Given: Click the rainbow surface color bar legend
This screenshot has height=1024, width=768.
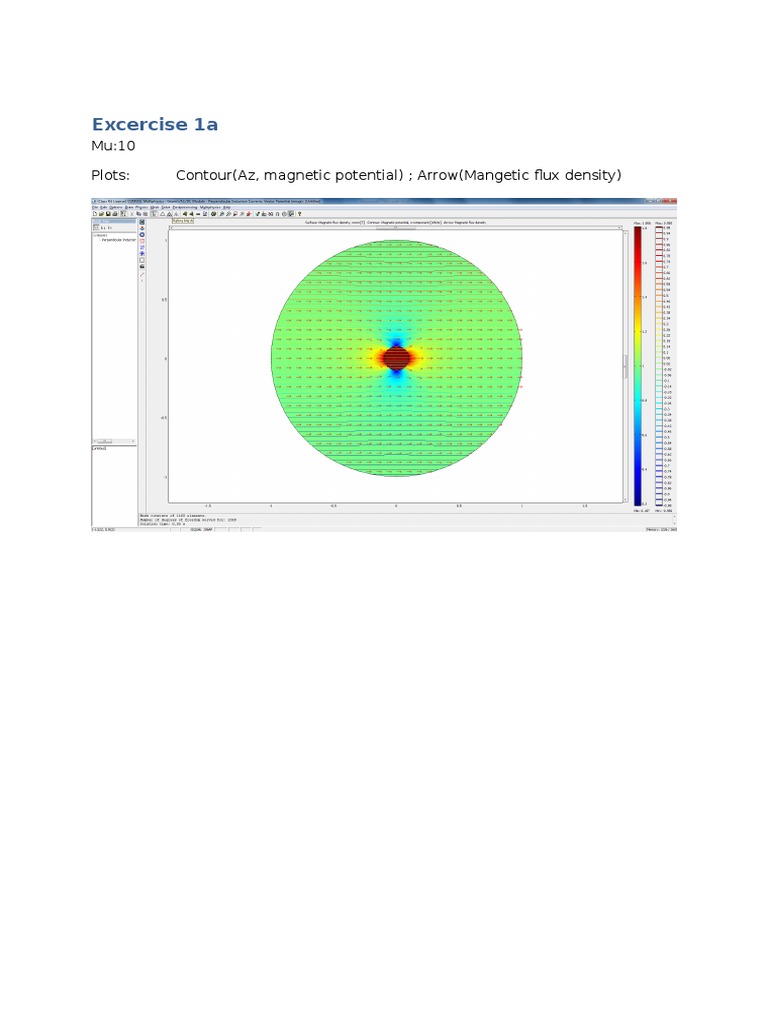Looking at the screenshot, I should [638, 366].
